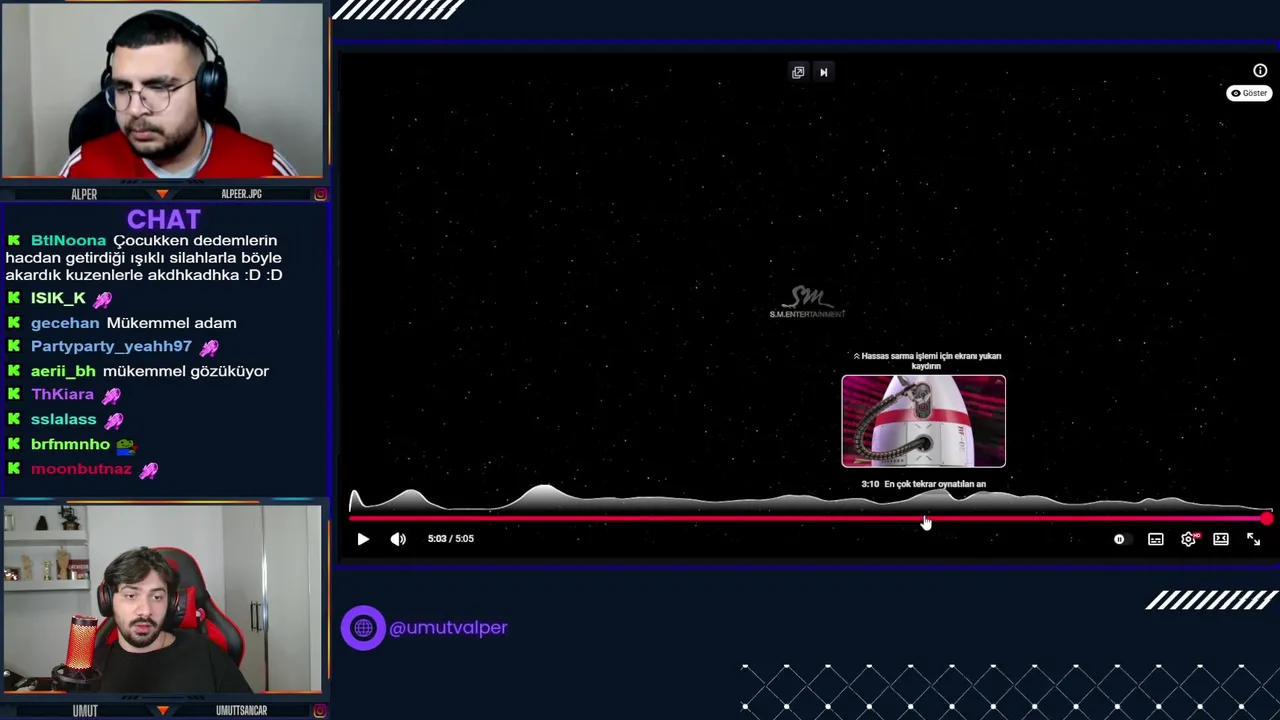Click chat username brfnmnho

coord(70,444)
